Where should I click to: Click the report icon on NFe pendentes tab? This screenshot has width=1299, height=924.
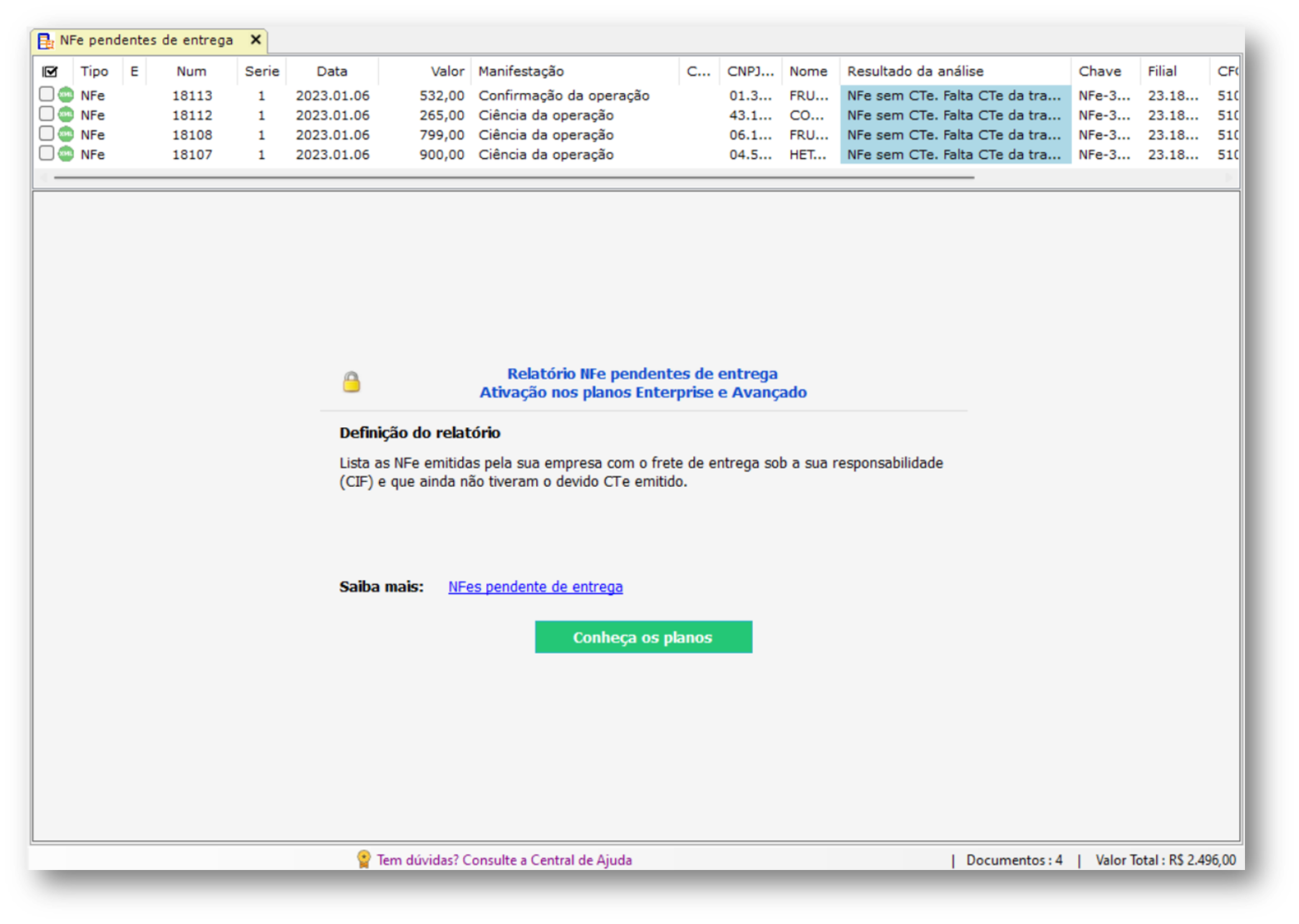(x=46, y=41)
